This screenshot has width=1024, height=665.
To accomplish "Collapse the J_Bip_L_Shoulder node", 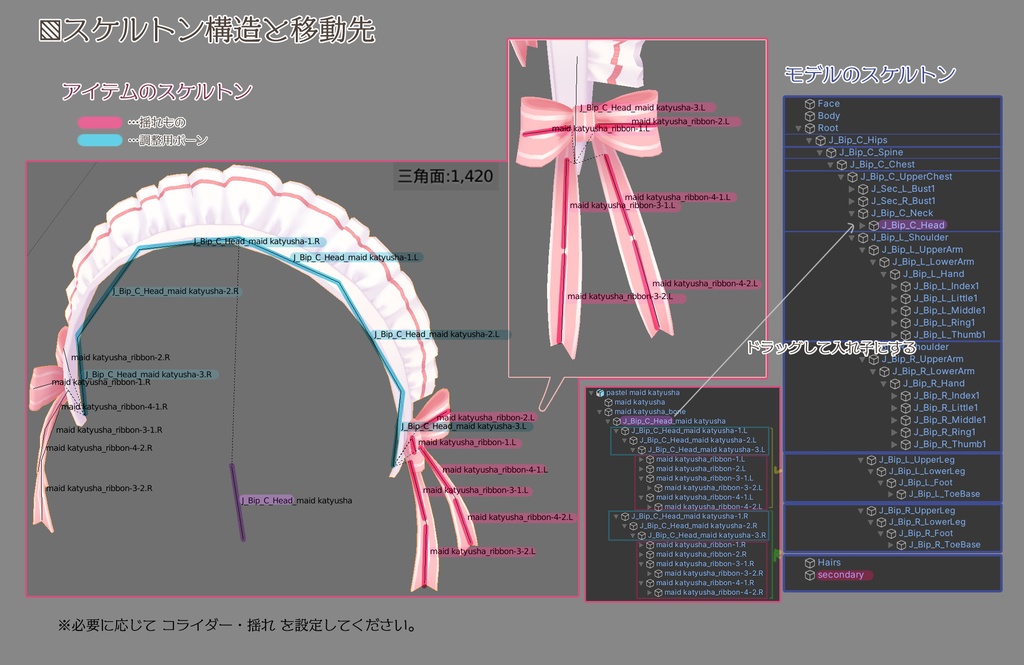I will (x=852, y=238).
